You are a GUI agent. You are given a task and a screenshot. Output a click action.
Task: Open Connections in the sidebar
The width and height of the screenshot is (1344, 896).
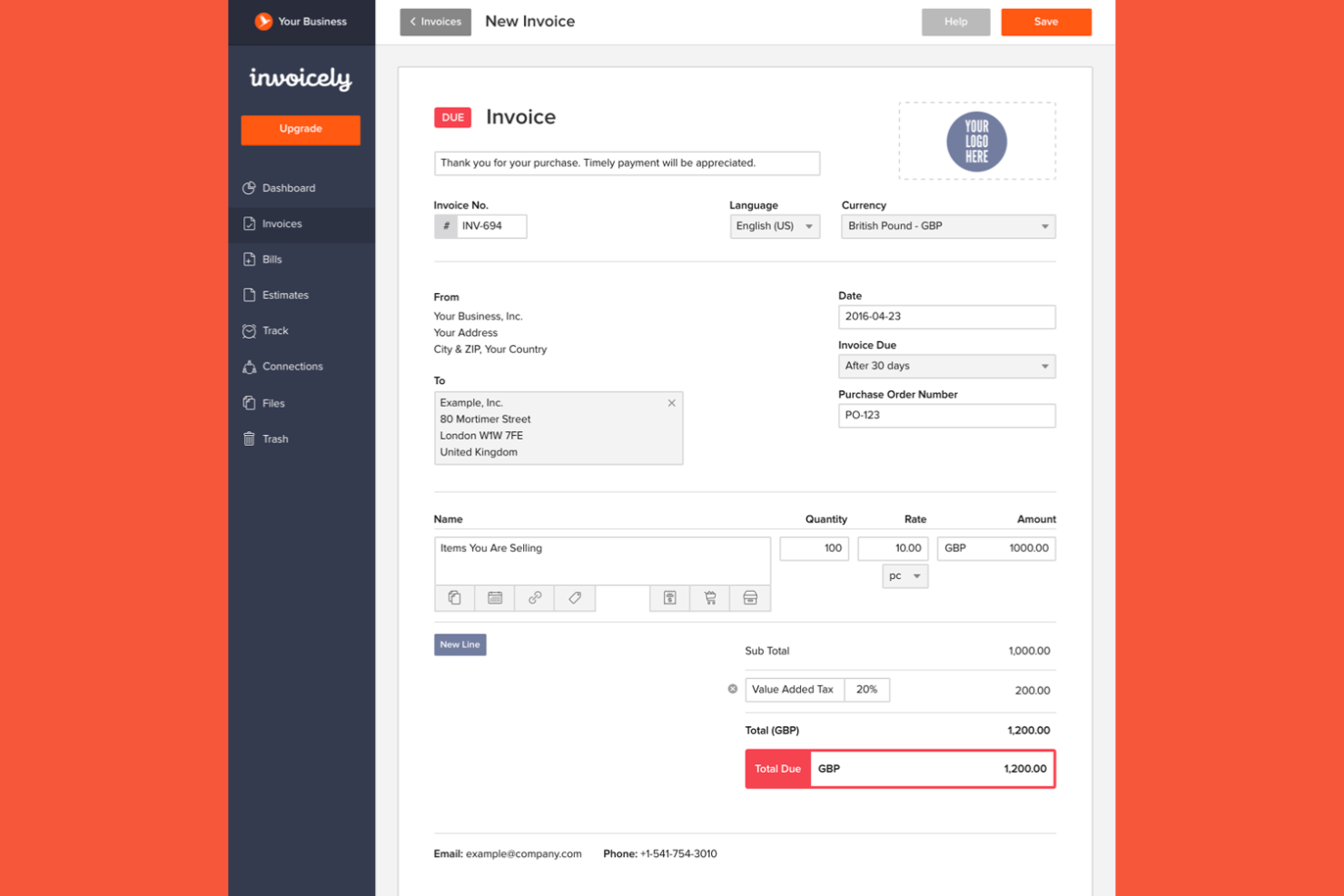pos(292,367)
